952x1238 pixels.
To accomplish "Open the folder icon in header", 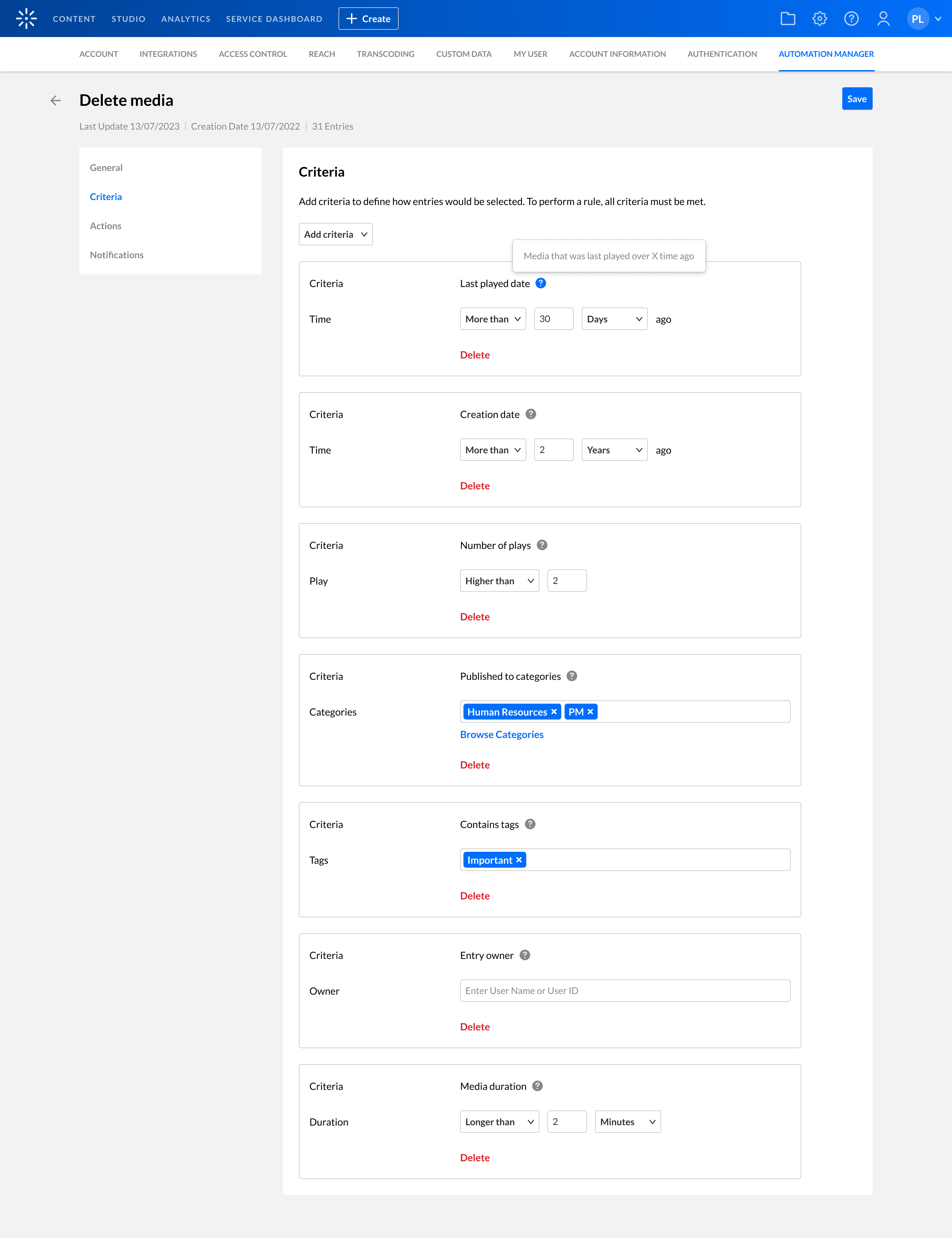I will [788, 19].
